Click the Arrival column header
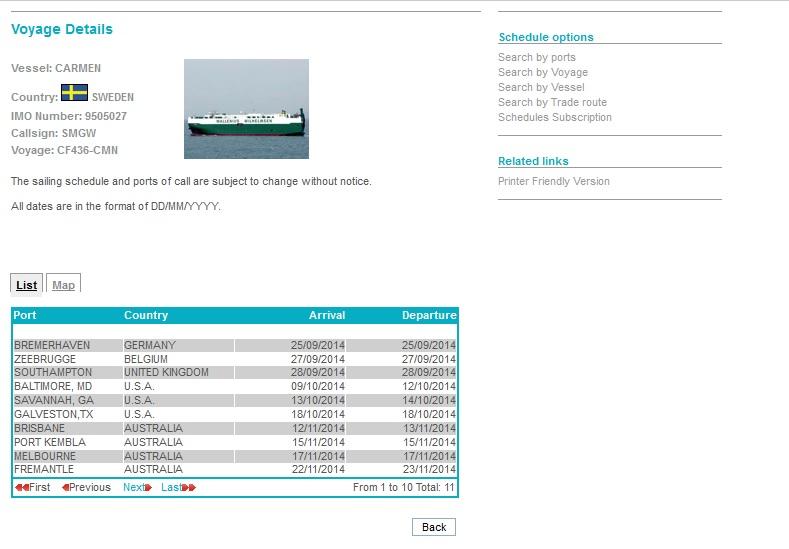 coord(327,315)
